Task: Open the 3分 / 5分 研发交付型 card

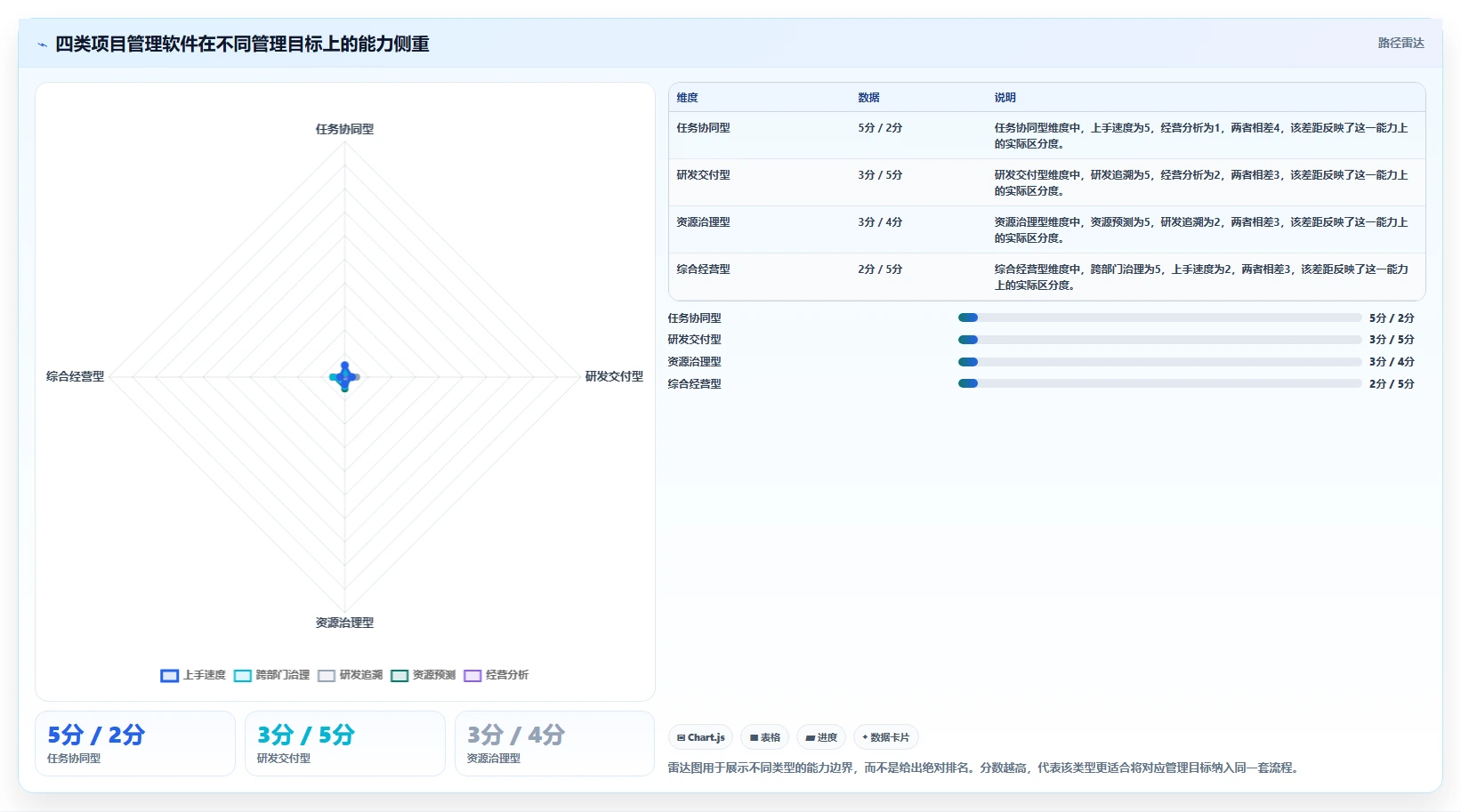Action: (345, 744)
